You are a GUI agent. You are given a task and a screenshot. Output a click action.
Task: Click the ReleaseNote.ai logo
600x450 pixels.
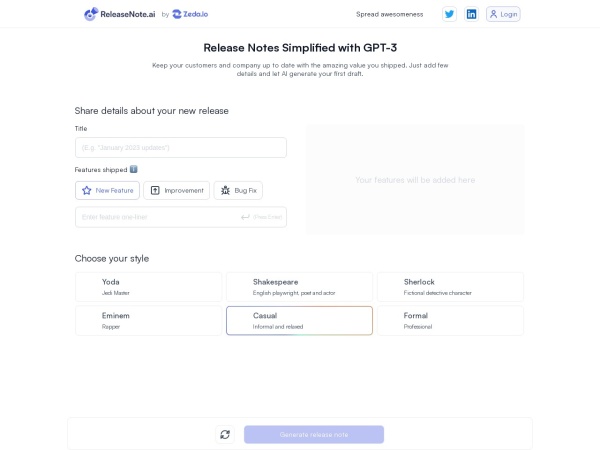point(120,14)
